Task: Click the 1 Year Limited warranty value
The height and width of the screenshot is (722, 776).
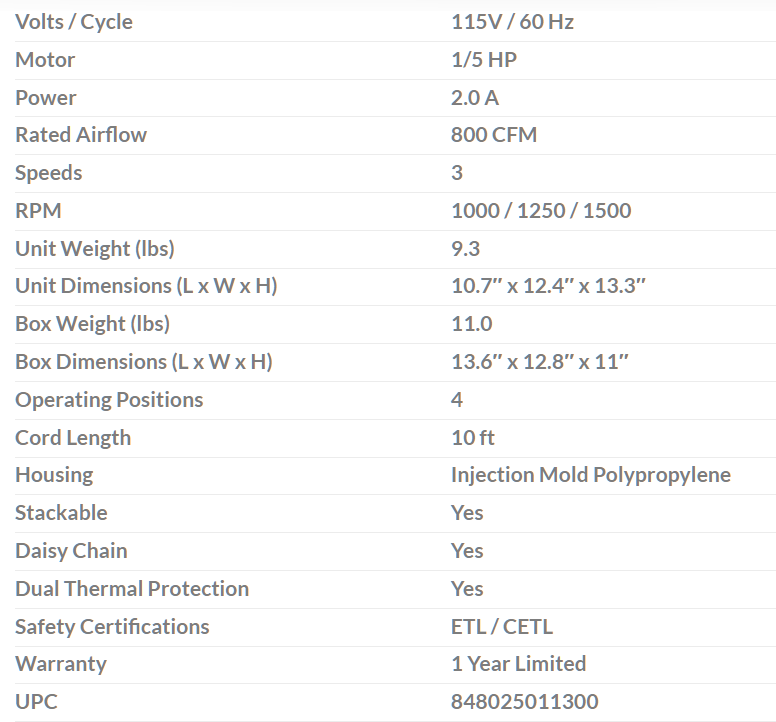Action: click(518, 664)
